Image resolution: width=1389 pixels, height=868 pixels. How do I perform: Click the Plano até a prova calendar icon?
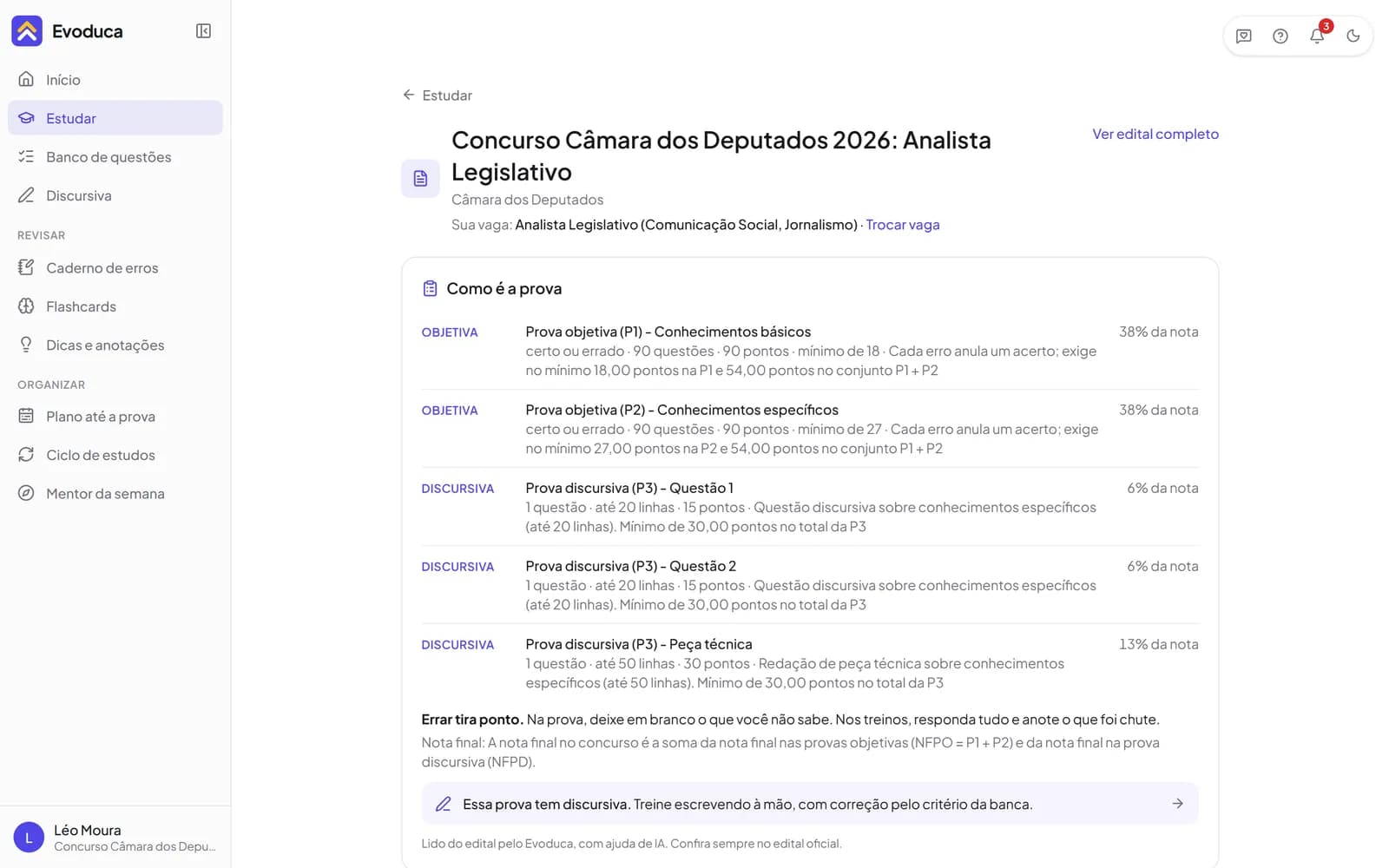pos(27,416)
